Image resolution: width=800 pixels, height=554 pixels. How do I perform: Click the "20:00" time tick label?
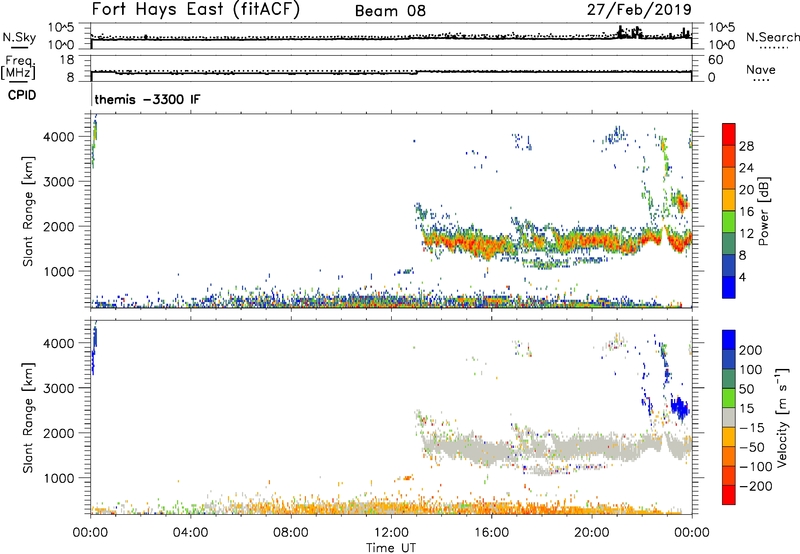(x=591, y=533)
